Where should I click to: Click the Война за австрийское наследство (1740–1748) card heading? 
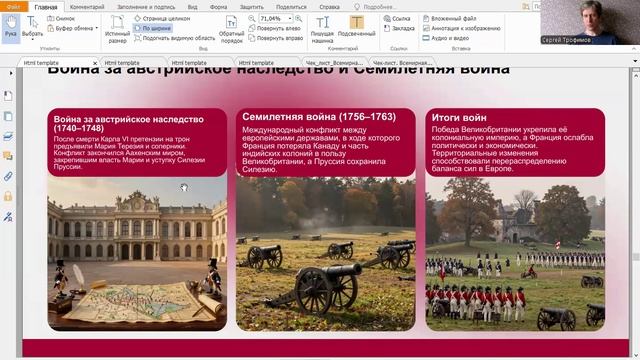click(129, 124)
